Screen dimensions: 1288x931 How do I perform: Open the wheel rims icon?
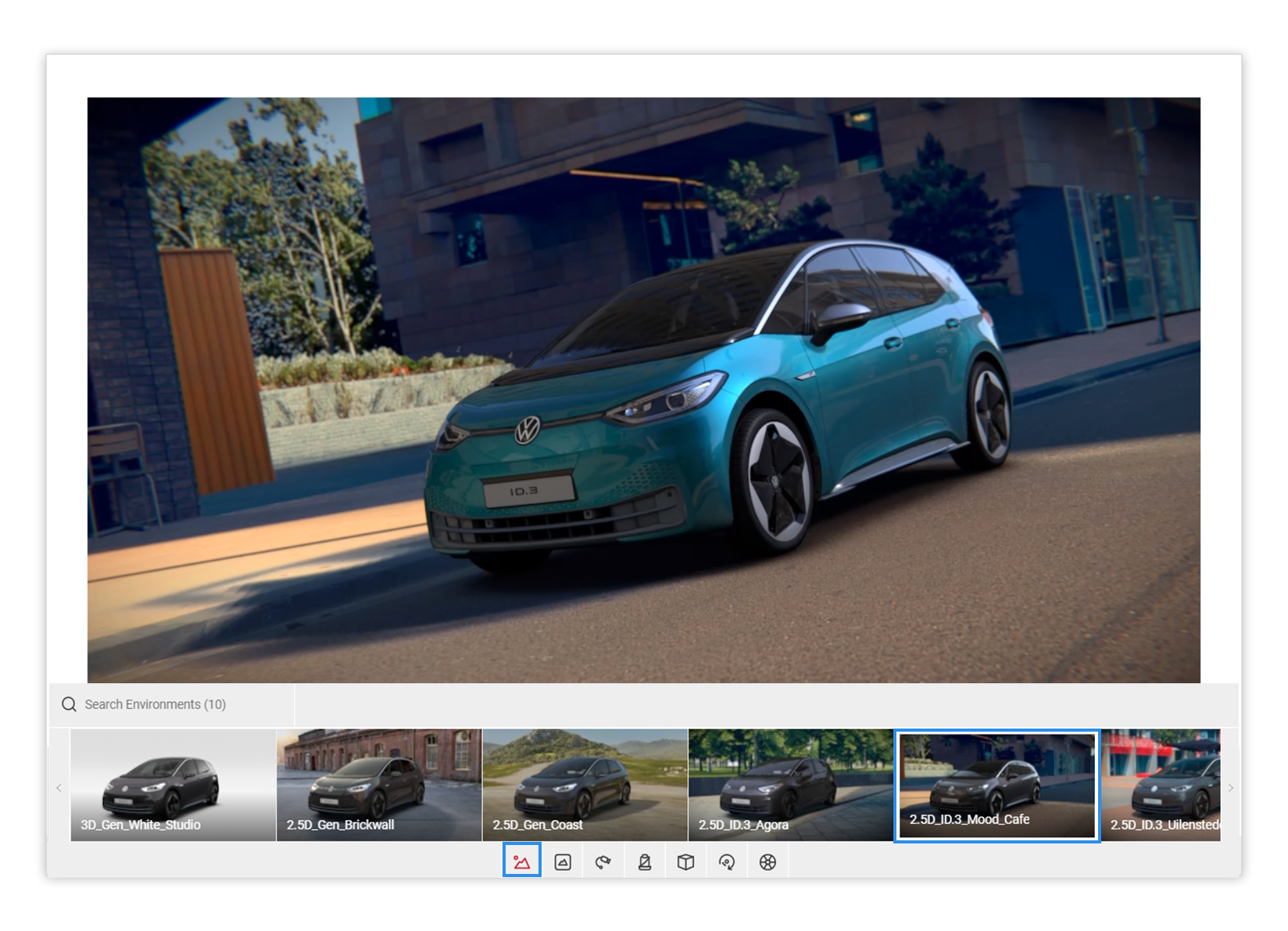(767, 861)
